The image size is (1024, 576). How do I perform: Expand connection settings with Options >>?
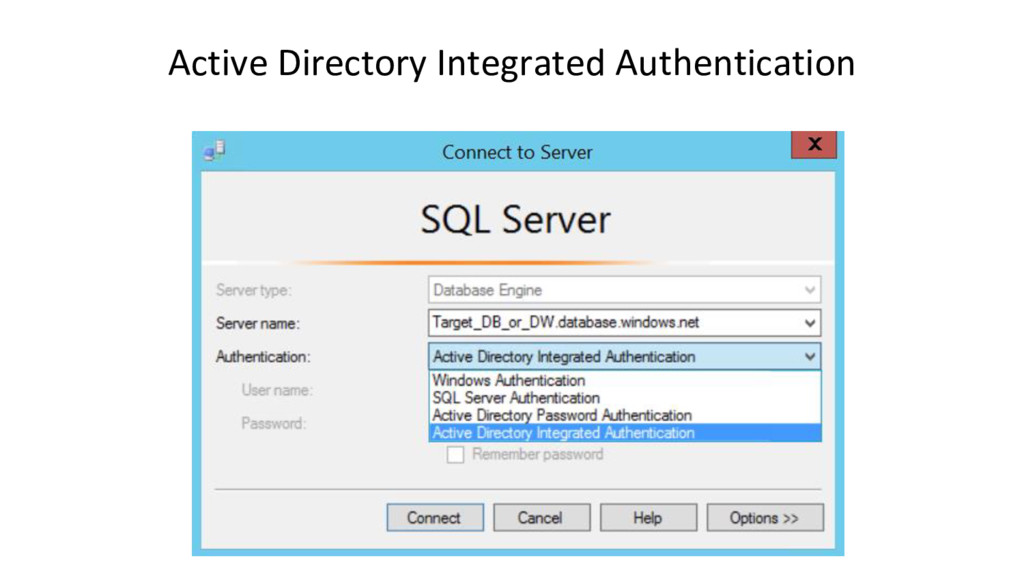[x=765, y=517]
